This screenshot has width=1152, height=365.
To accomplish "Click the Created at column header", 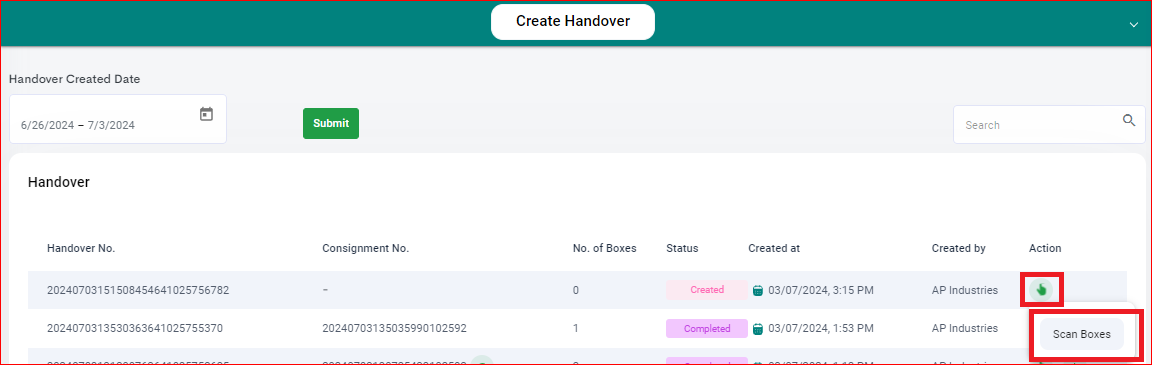I will (x=774, y=248).
